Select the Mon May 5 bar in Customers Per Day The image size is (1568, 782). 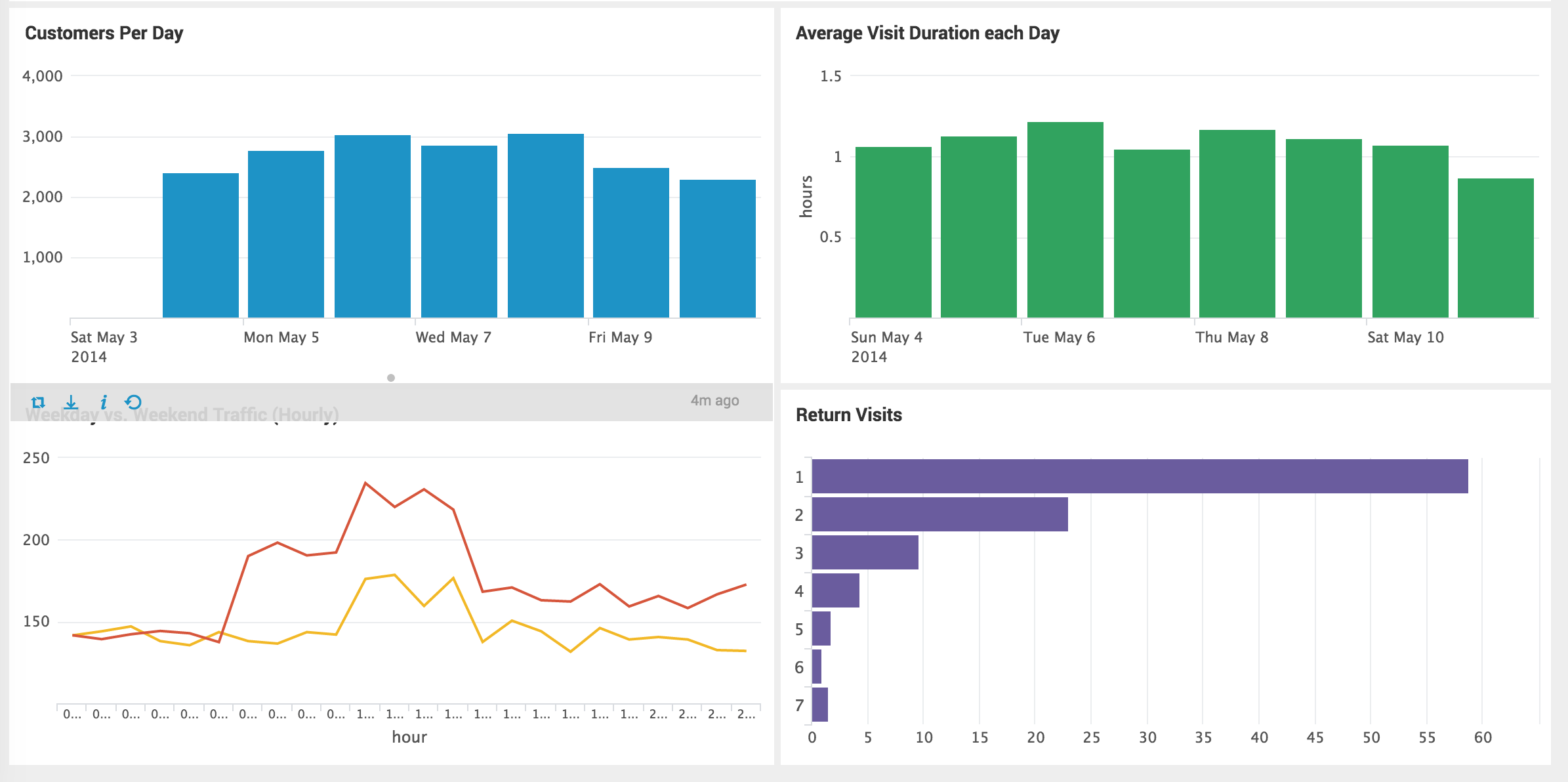click(286, 234)
